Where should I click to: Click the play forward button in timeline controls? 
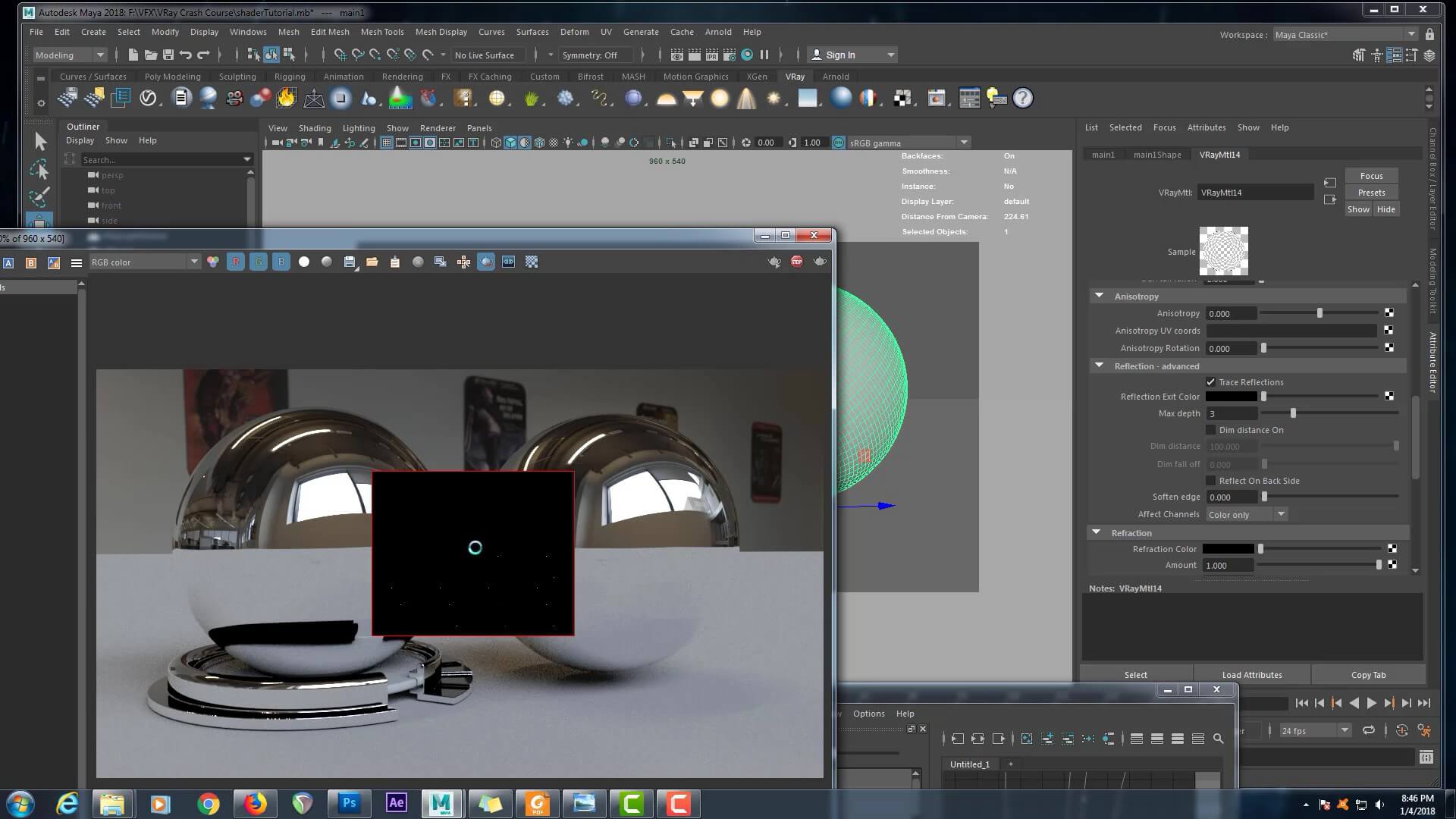click(x=1371, y=703)
